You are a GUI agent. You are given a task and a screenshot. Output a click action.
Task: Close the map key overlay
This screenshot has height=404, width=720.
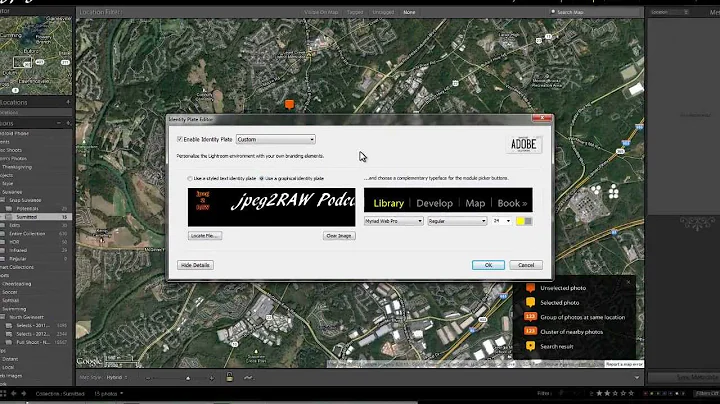pyautogui.click(x=629, y=282)
